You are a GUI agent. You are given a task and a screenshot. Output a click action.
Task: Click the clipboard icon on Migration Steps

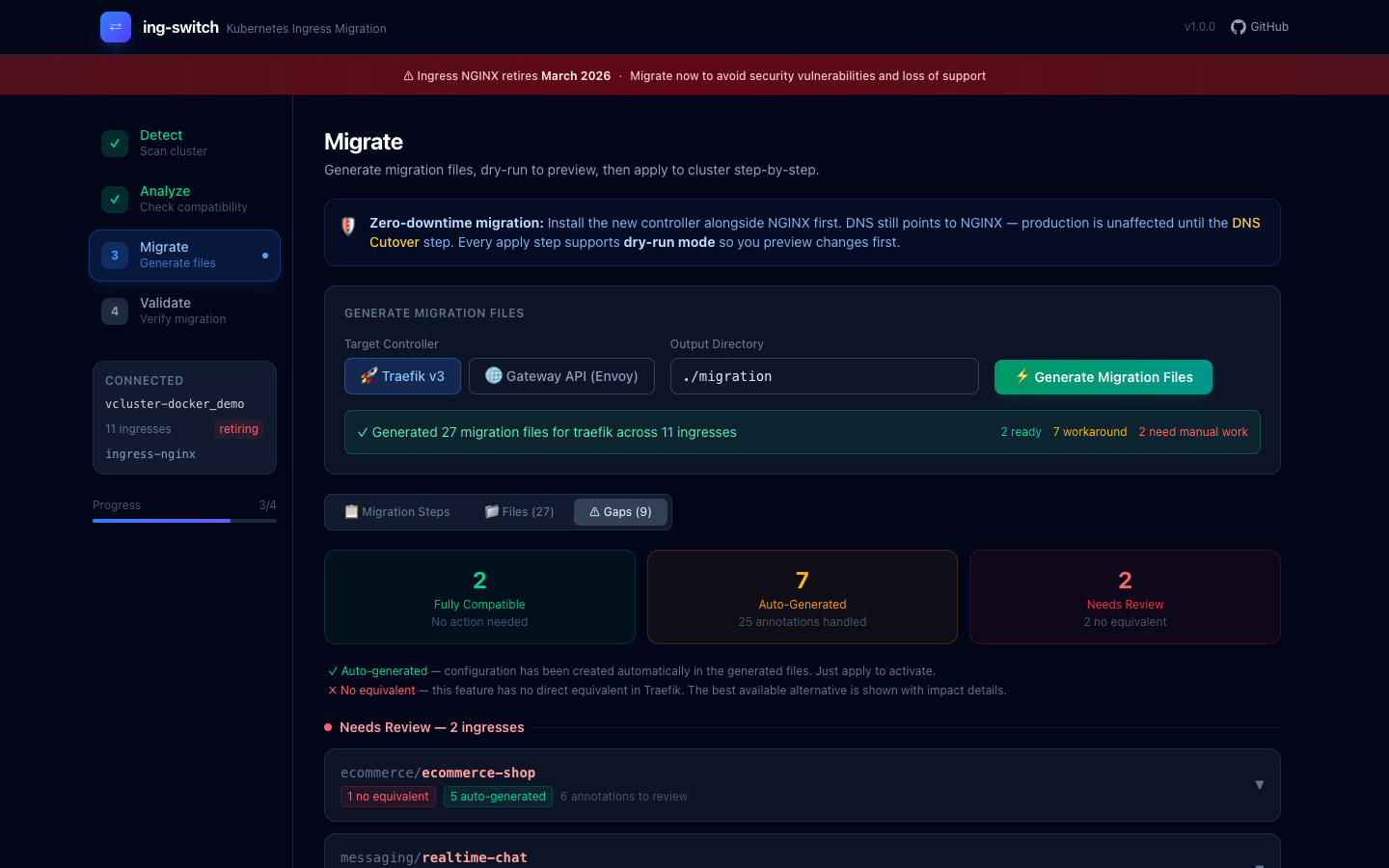click(x=352, y=512)
